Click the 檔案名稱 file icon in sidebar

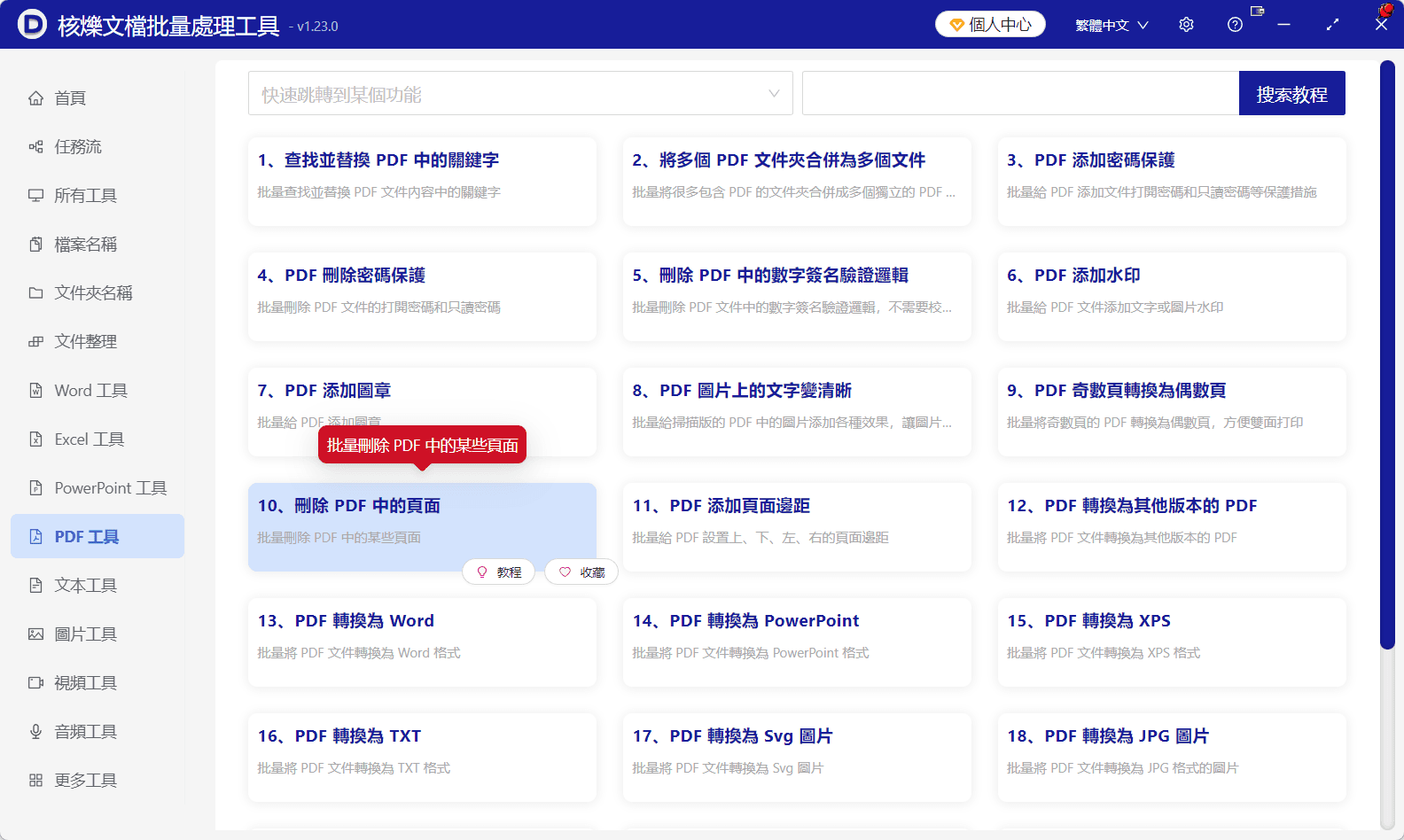[x=35, y=245]
